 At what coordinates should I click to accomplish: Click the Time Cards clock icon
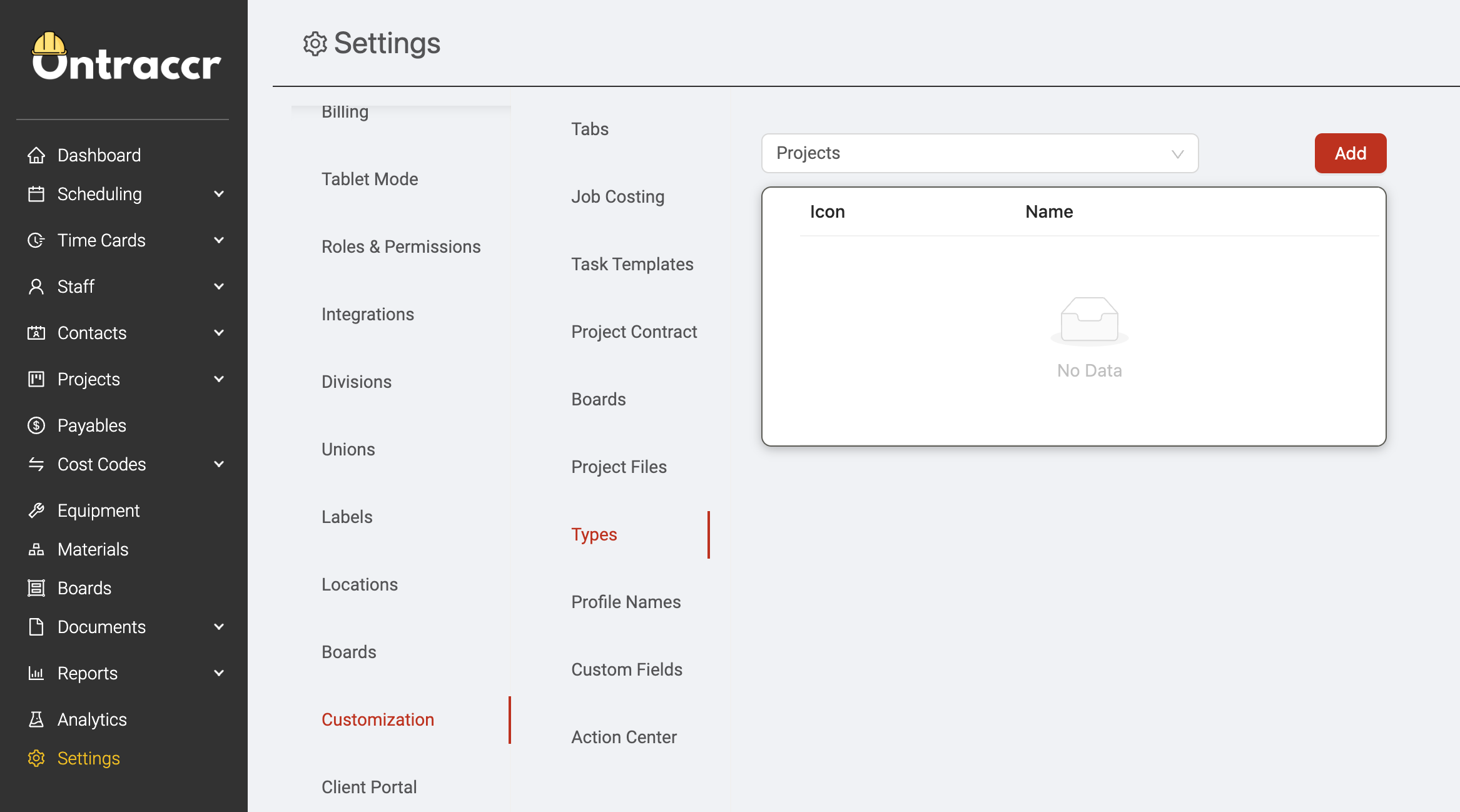tap(36, 240)
